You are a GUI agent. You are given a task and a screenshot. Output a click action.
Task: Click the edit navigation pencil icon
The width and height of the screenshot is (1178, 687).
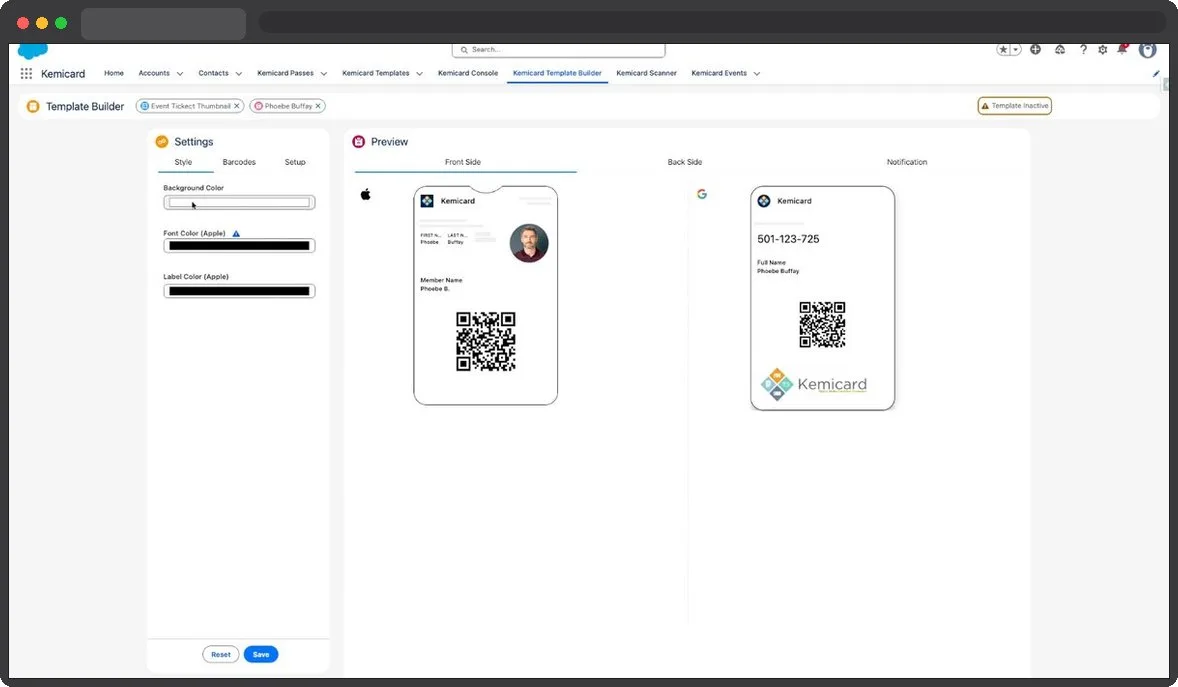pos(1155,74)
